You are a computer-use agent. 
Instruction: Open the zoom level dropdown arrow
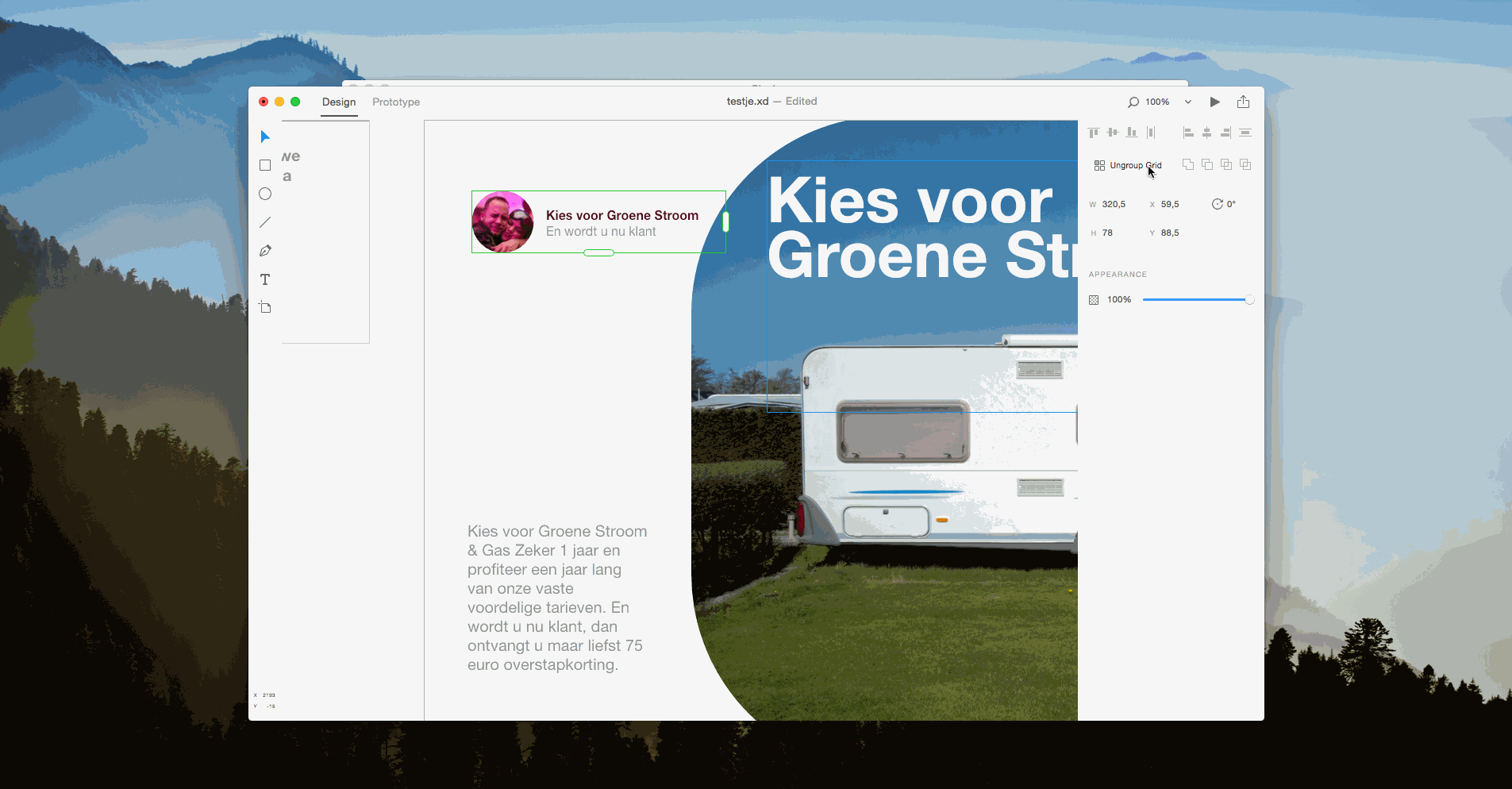click(1188, 102)
